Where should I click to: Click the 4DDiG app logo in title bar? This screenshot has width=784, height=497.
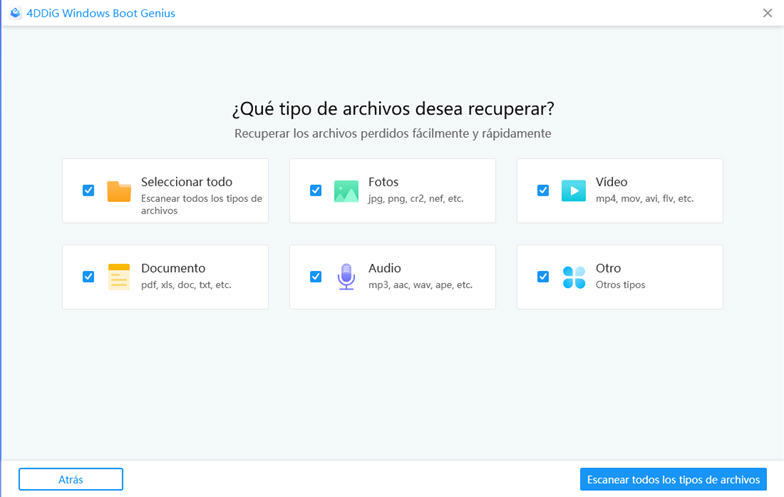16,13
